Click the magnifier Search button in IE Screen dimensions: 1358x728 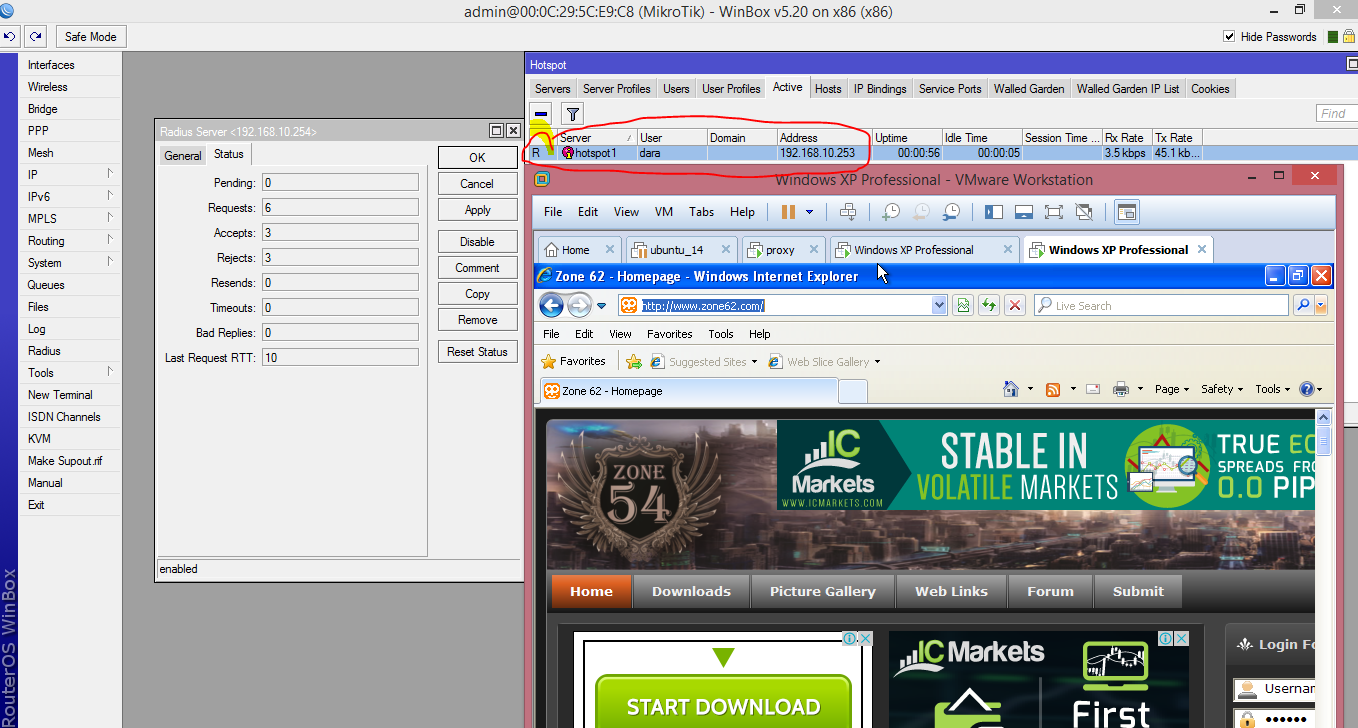(1303, 306)
